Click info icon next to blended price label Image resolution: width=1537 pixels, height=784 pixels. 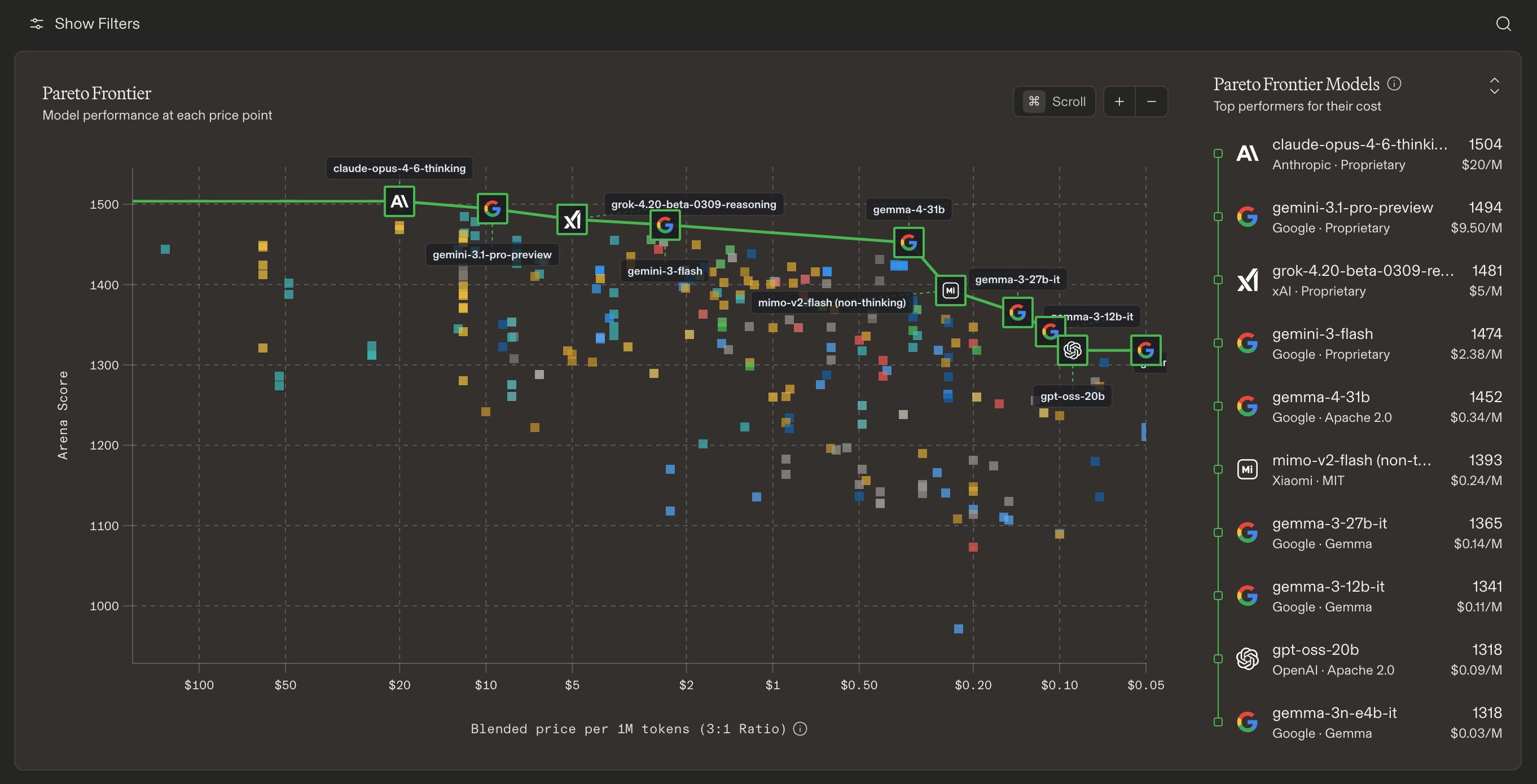(x=800, y=729)
